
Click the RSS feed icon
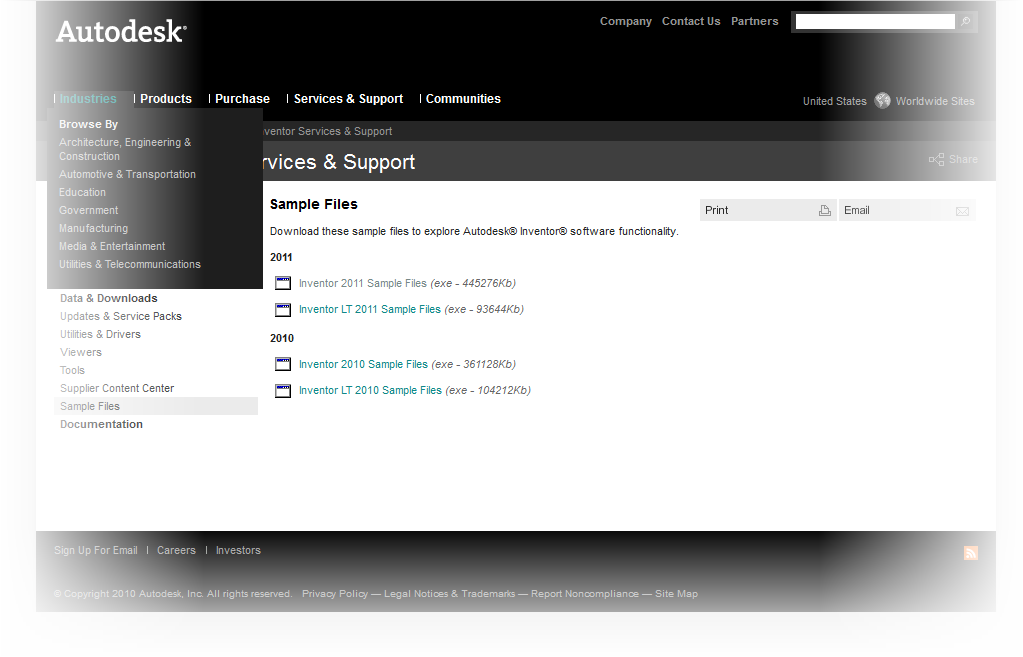(969, 552)
